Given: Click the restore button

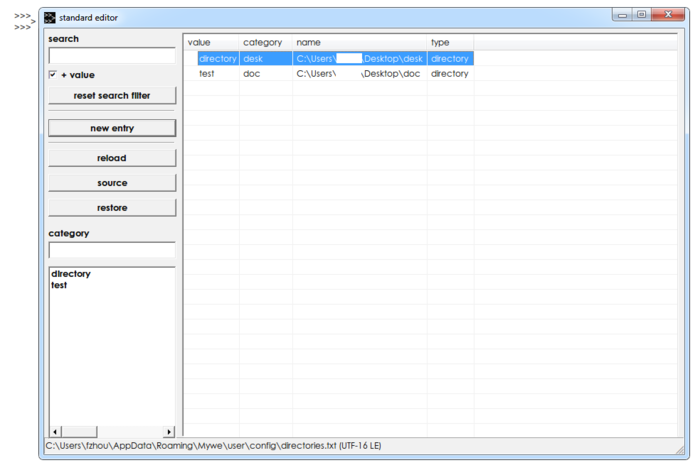Looking at the screenshot, I should point(112,208).
